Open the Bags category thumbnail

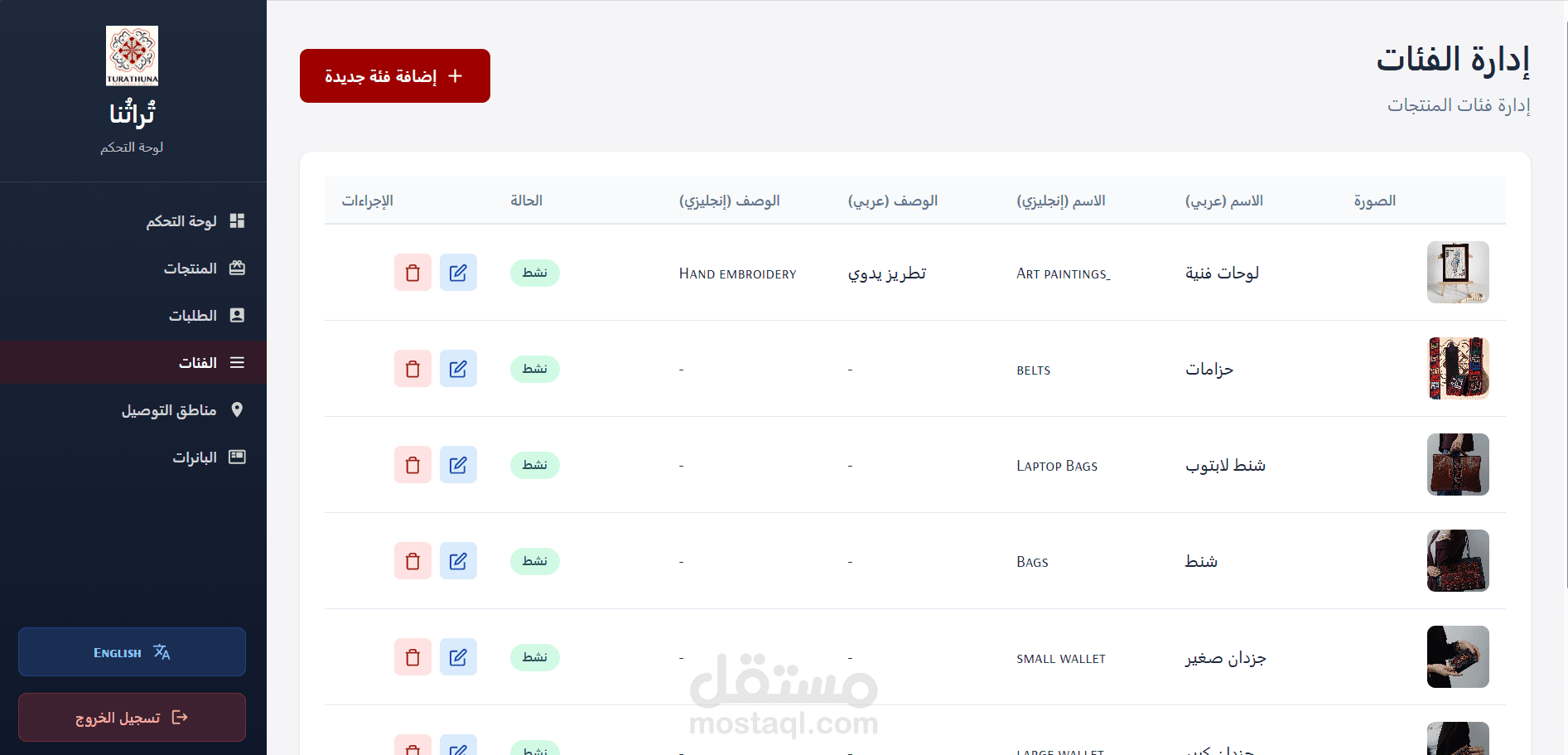(x=1458, y=560)
